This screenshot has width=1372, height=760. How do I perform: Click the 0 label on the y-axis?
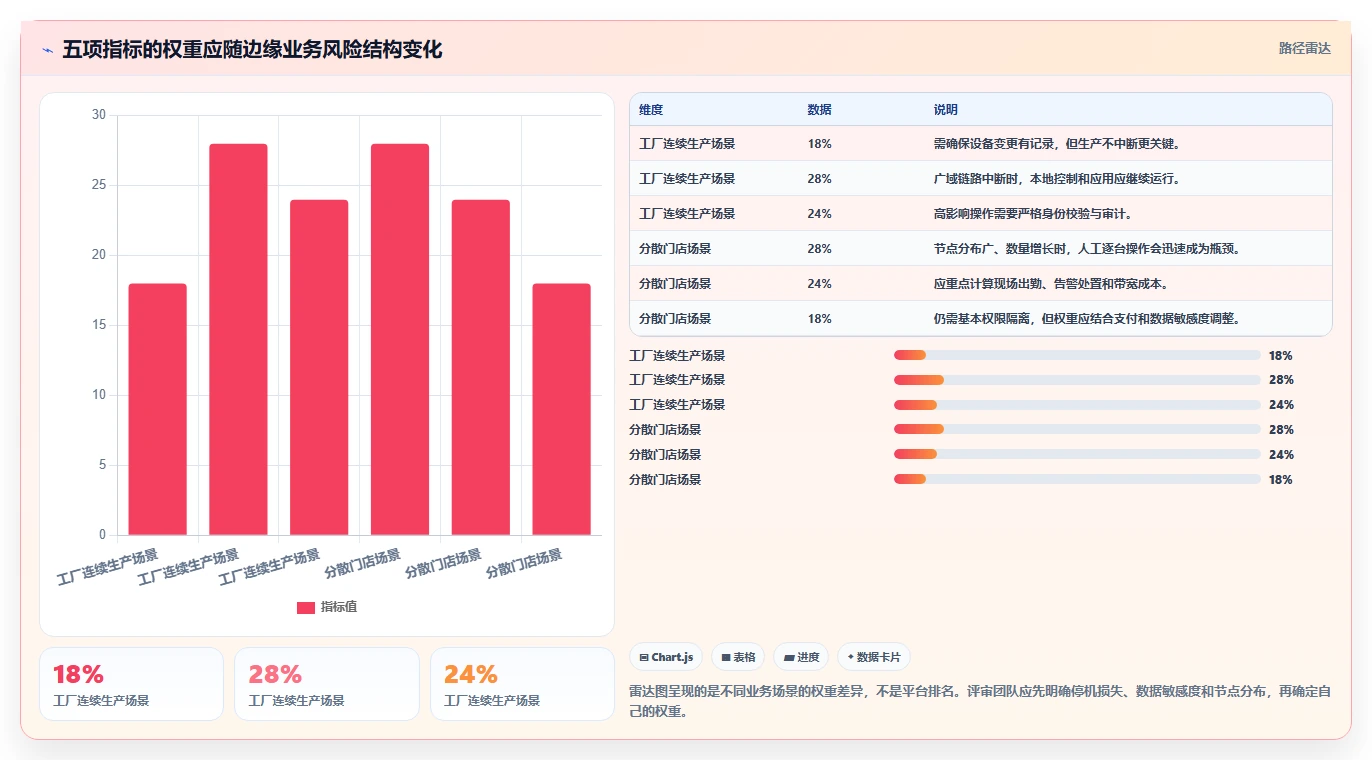click(x=102, y=535)
